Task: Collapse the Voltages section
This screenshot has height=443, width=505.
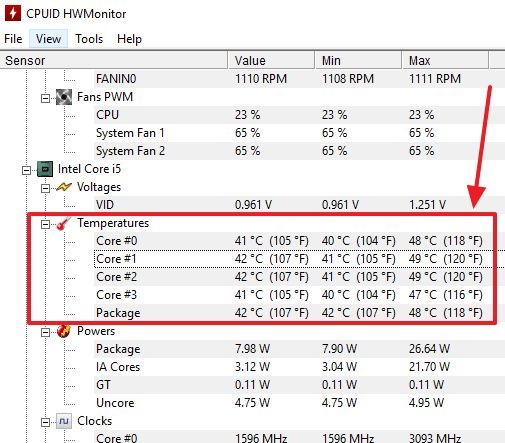Action: point(45,188)
